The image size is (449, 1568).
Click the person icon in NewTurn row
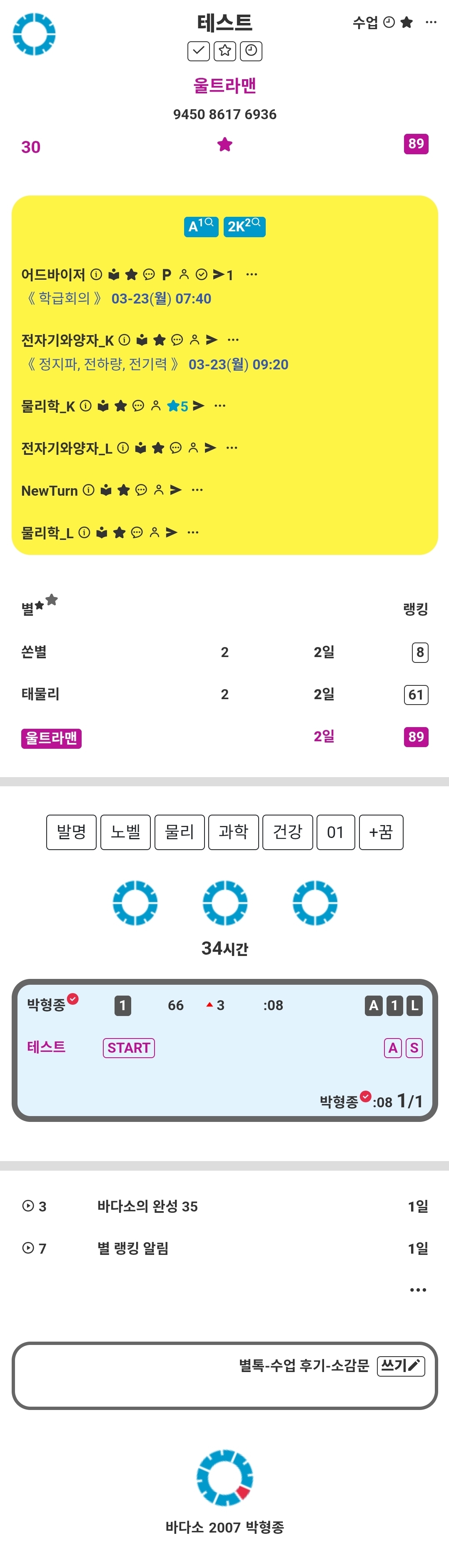click(159, 490)
